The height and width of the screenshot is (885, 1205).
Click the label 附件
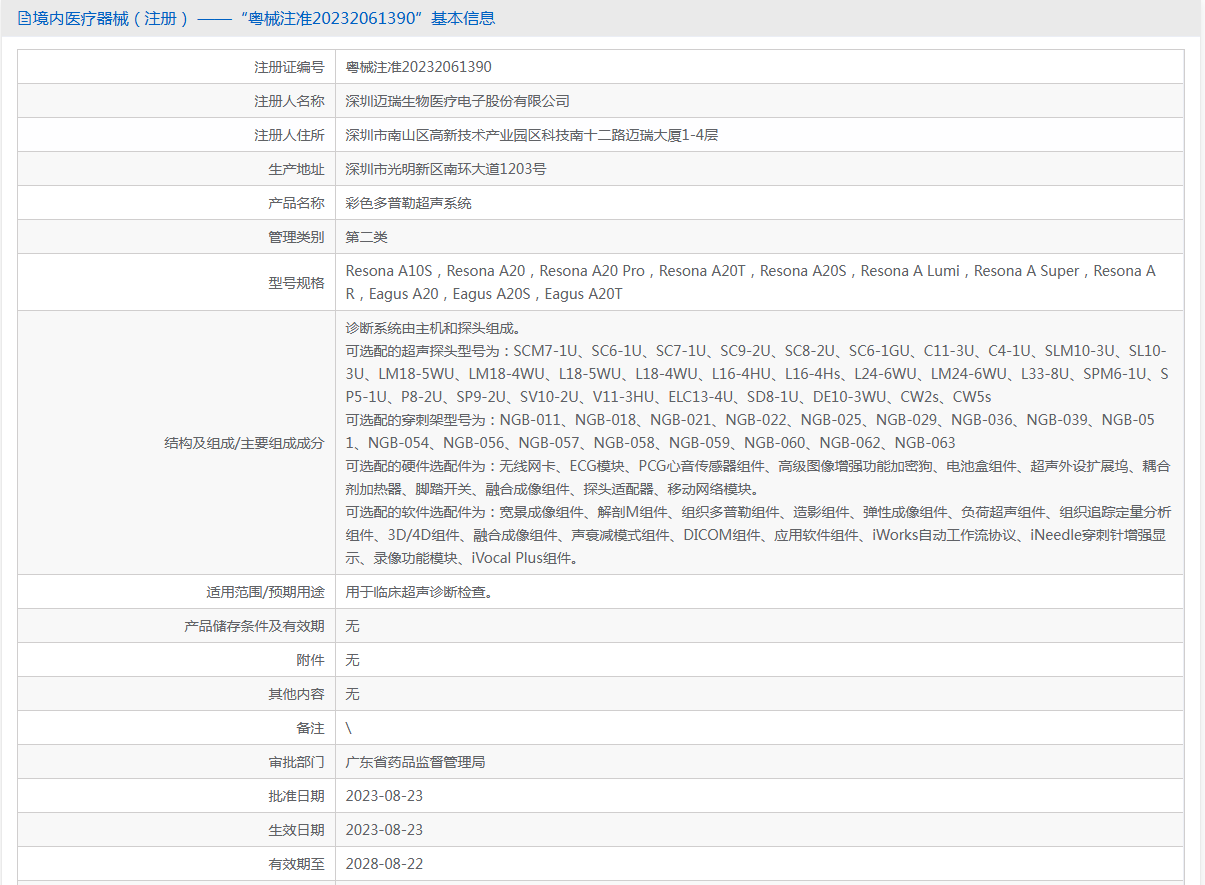311,660
